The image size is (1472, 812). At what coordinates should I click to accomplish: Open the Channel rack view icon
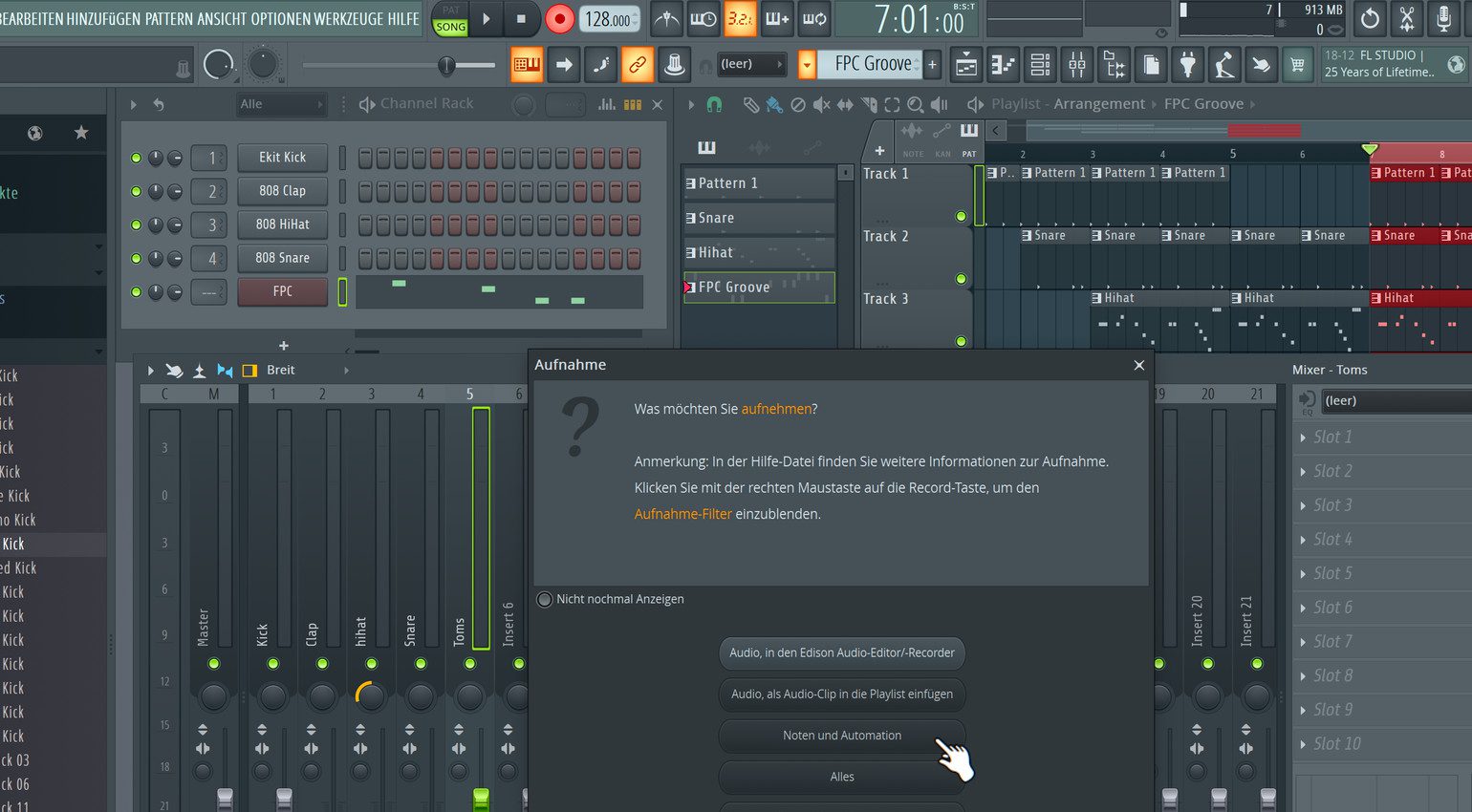pos(1040,64)
